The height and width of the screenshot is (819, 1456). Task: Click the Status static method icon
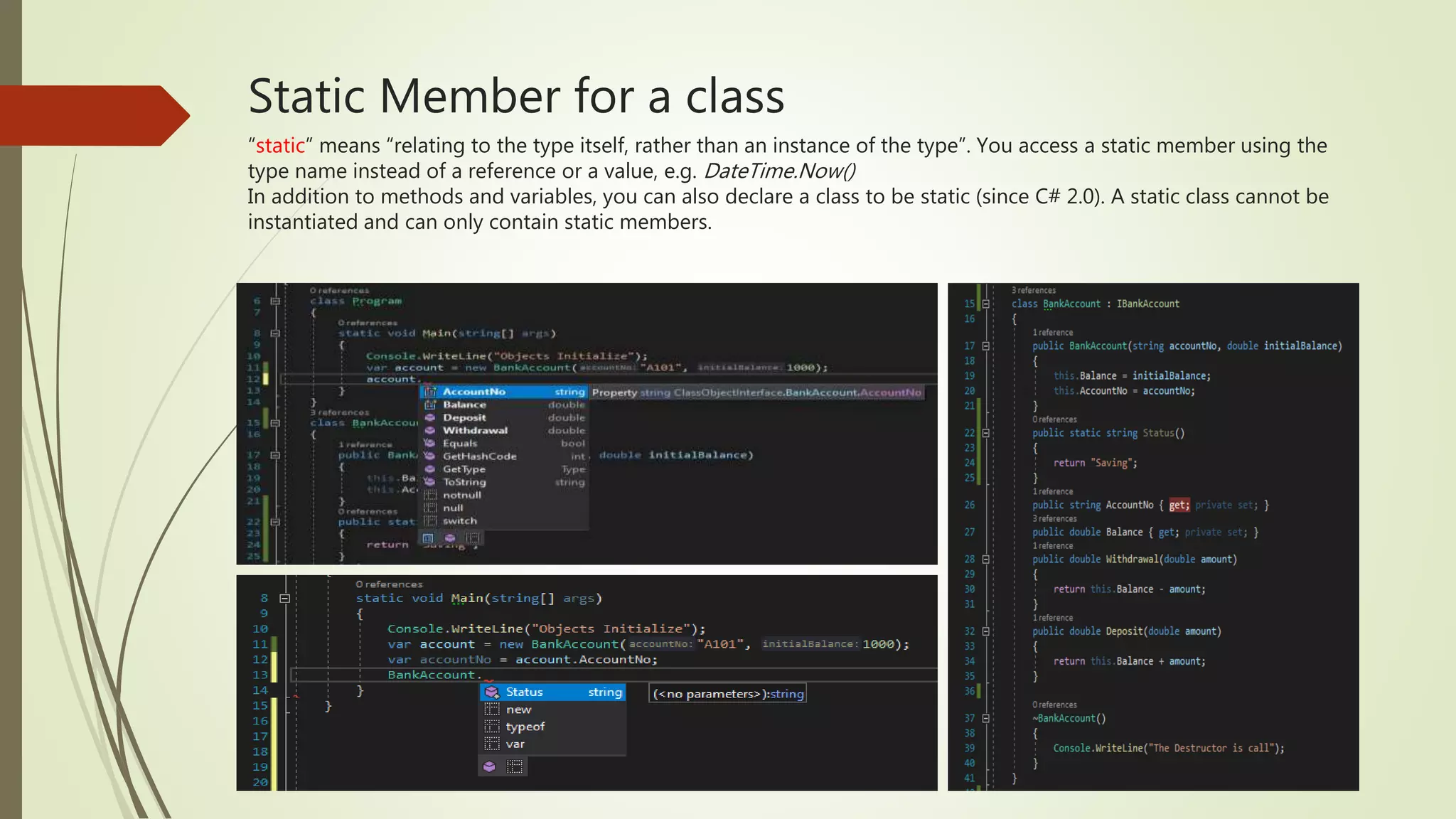pyautogui.click(x=491, y=692)
